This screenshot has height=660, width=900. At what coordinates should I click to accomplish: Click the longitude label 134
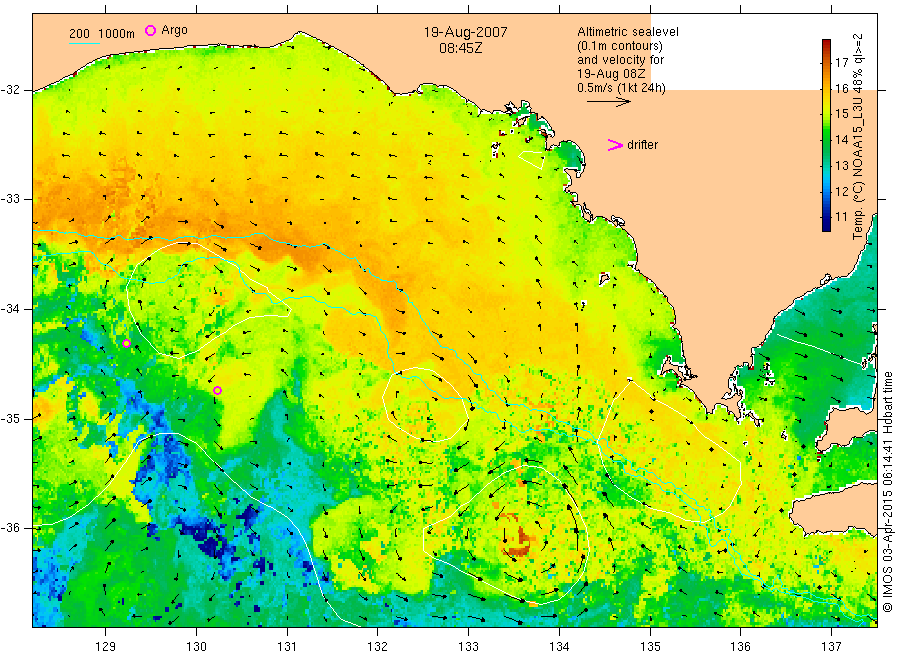pos(559,647)
